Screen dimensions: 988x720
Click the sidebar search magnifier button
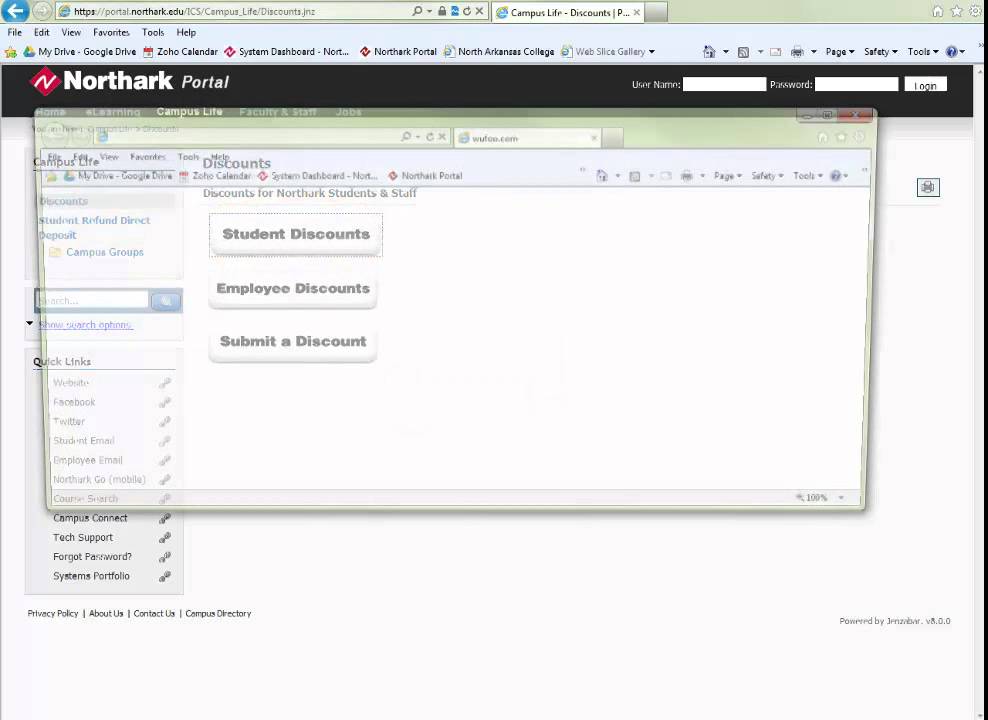tap(166, 300)
